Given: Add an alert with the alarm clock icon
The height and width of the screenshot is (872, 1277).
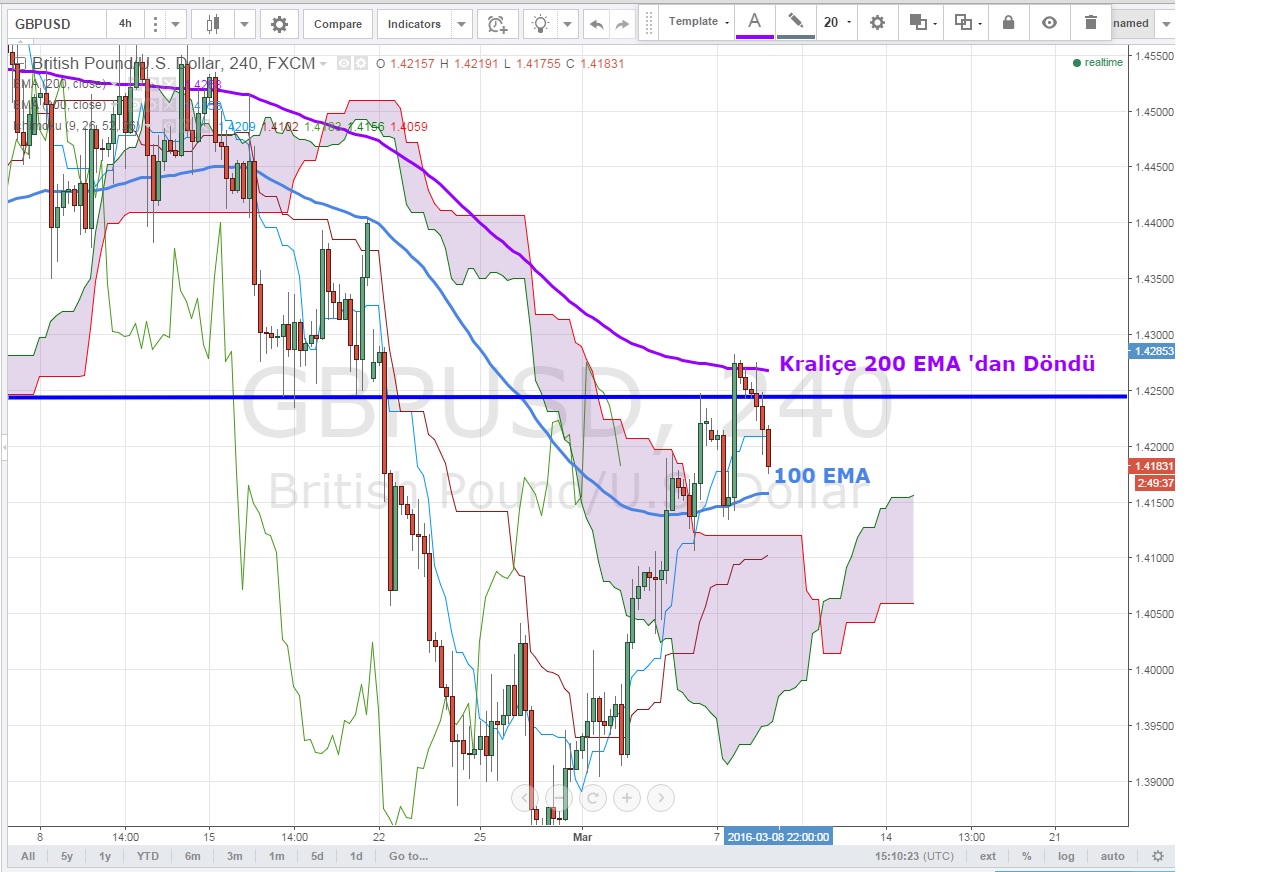Looking at the screenshot, I should pos(497,24).
